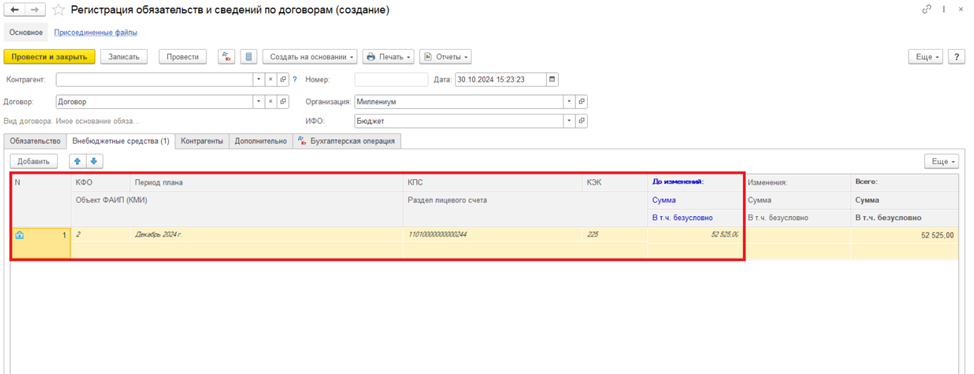Open help with the question mark button
The height and width of the screenshot is (374, 974).
coord(958,57)
